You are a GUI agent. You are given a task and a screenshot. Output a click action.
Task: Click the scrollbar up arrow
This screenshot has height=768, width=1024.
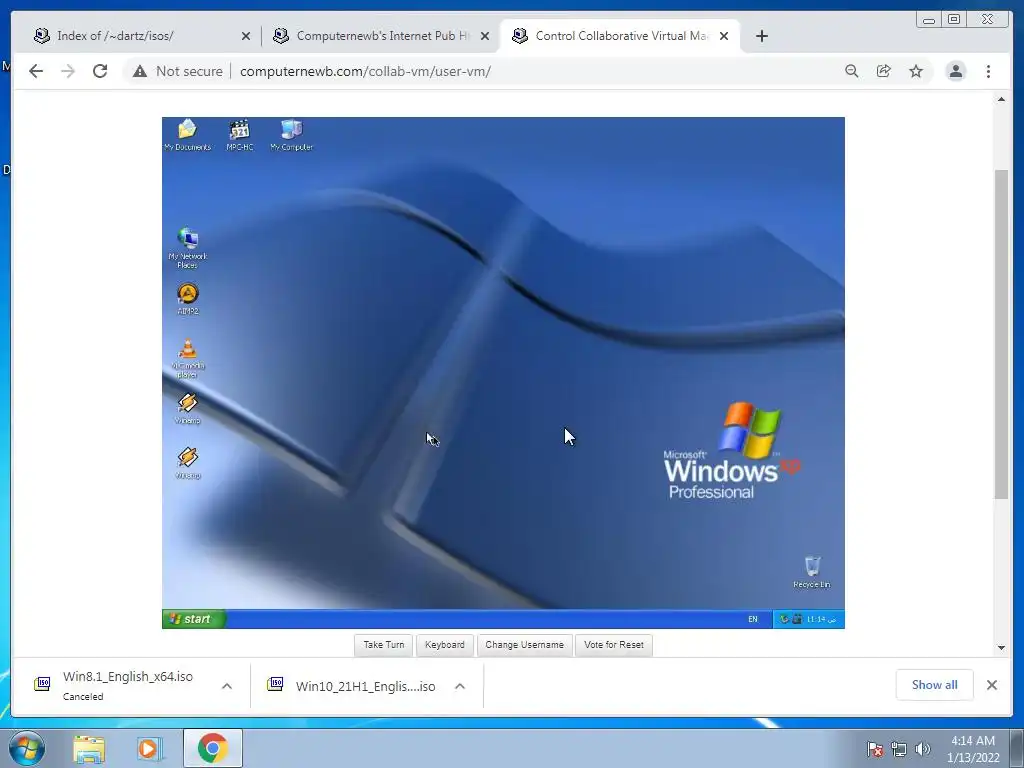coord(1001,99)
